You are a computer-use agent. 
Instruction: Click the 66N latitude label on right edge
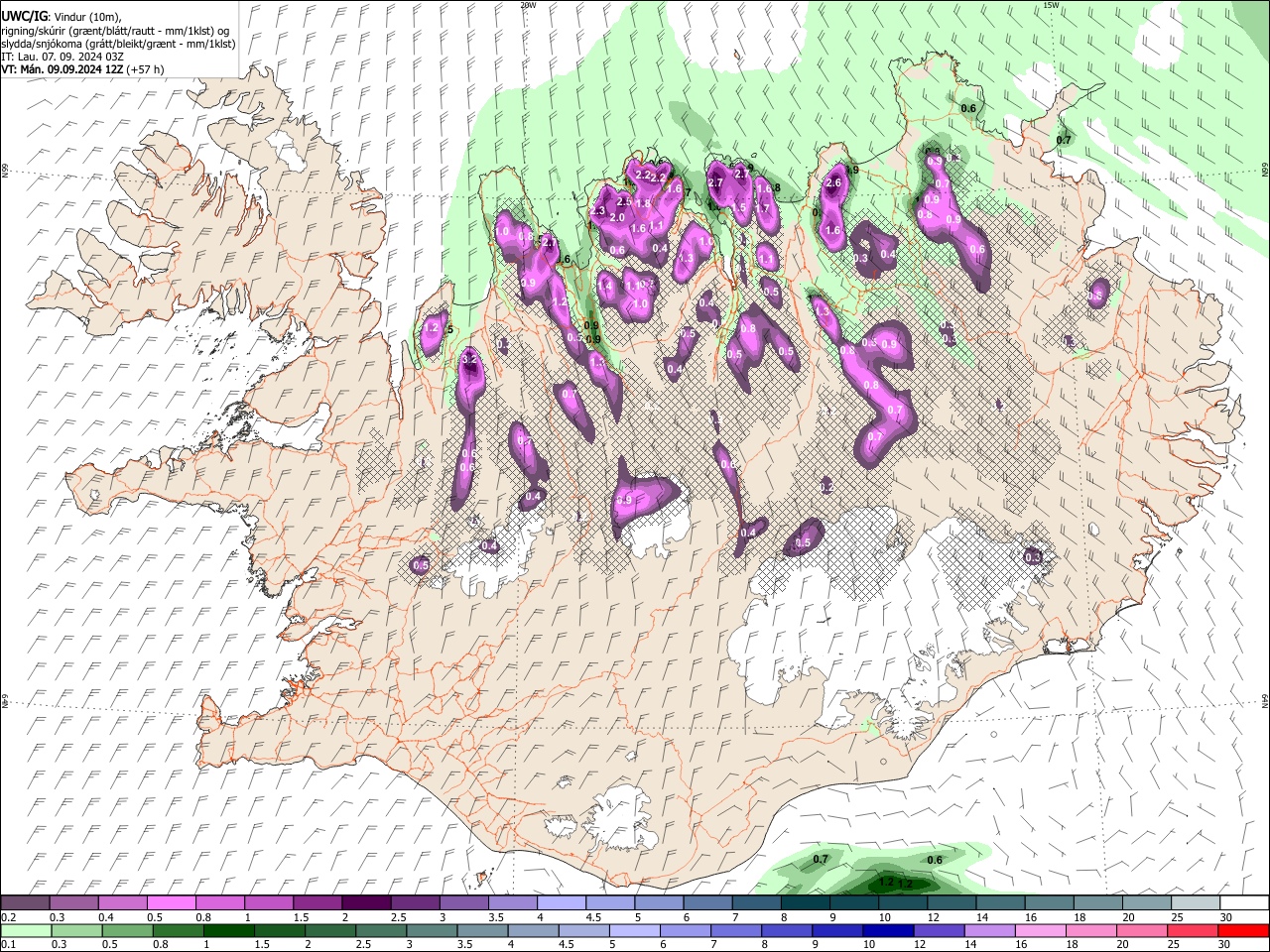(1265, 172)
